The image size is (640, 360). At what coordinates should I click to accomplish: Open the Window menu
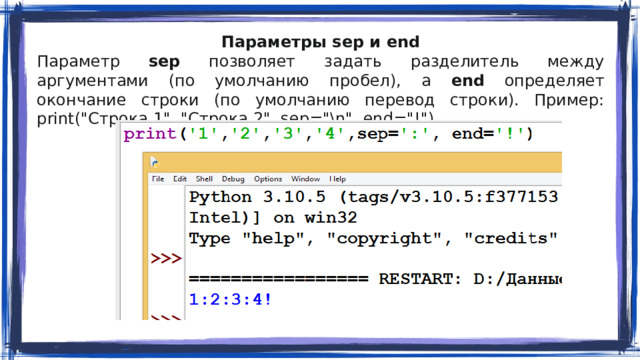click(x=305, y=179)
